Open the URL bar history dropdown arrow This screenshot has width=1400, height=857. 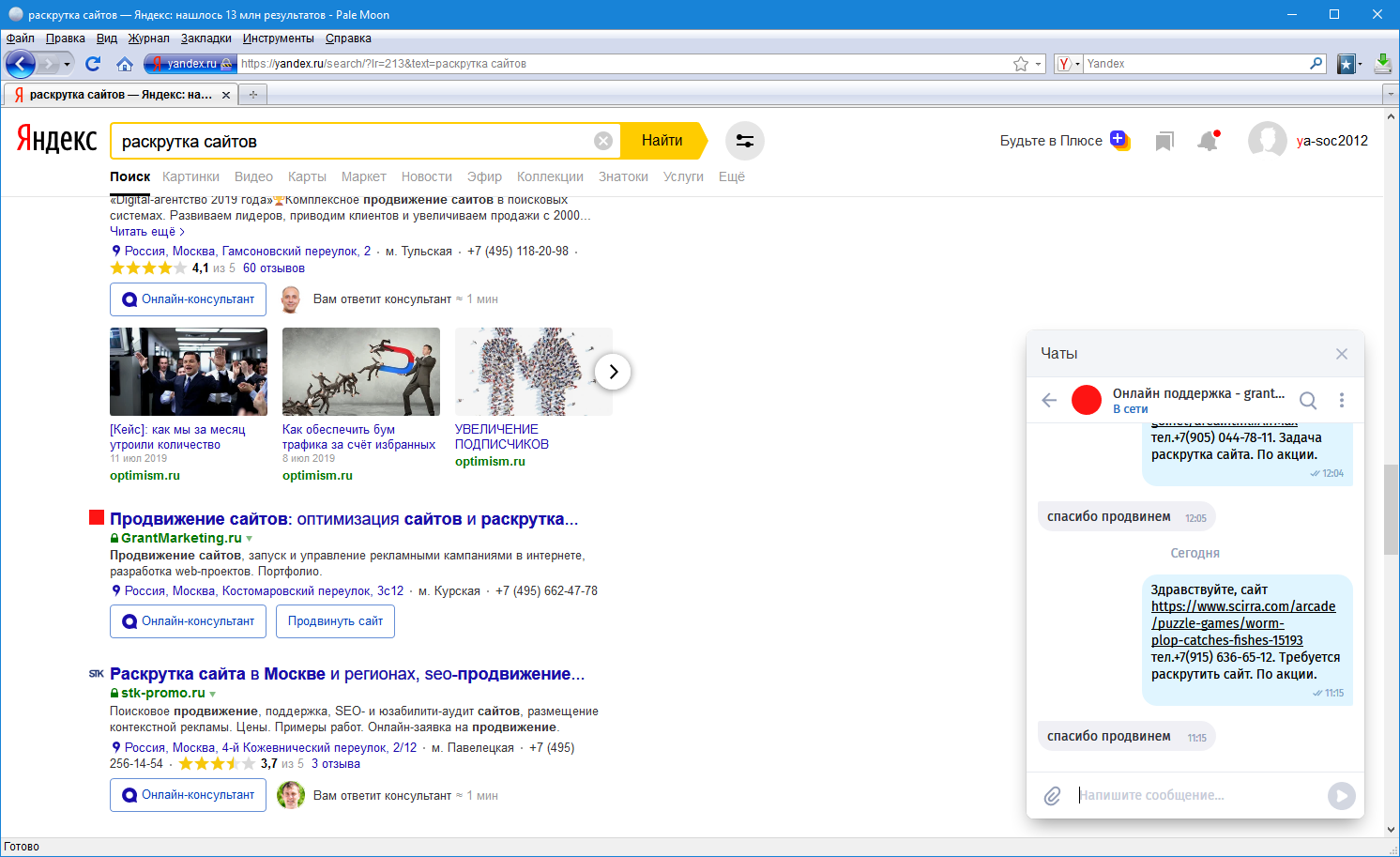[x=1039, y=64]
